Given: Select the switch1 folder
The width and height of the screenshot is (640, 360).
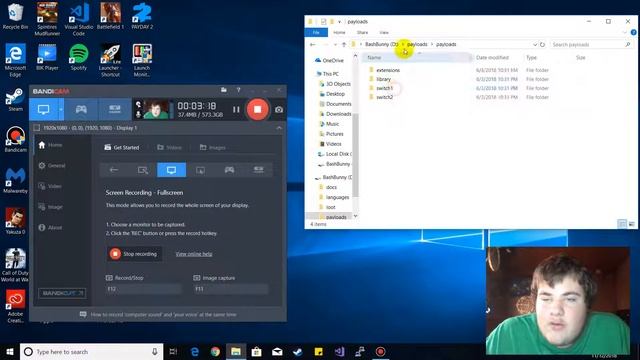Looking at the screenshot, I should [x=384, y=88].
